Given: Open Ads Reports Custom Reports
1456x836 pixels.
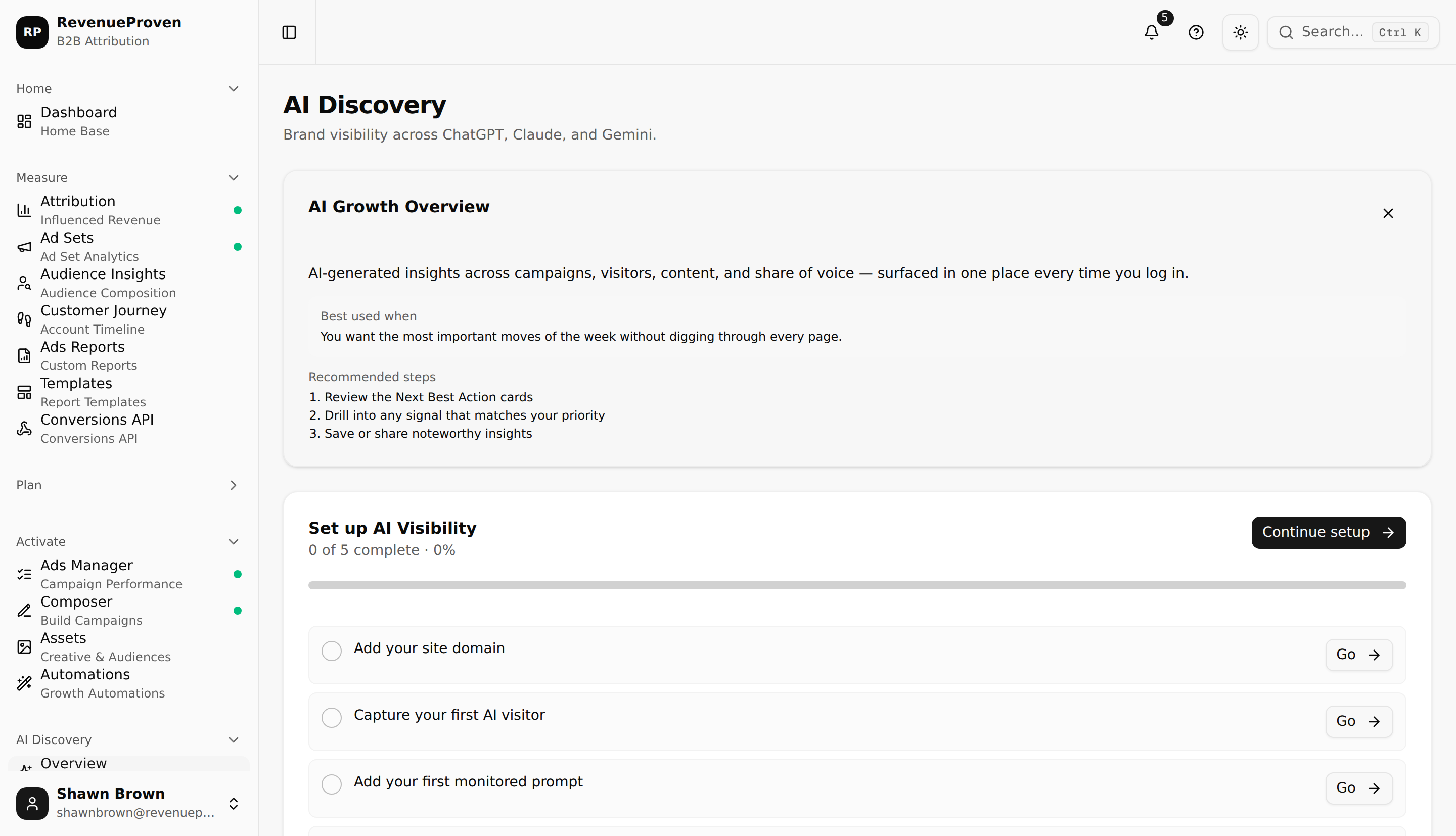Looking at the screenshot, I should (x=128, y=356).
